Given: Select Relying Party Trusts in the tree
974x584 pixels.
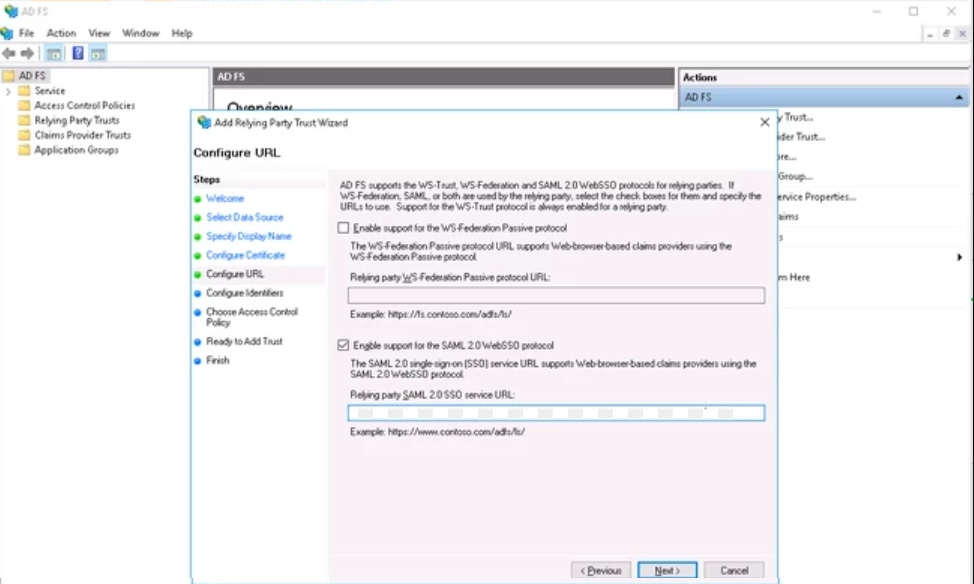Looking at the screenshot, I should [x=76, y=121].
